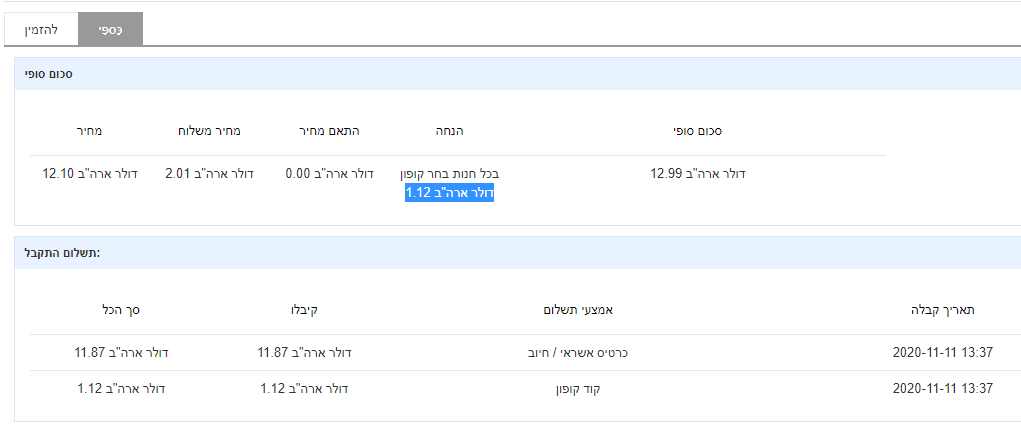Open the להזמין tab

[41, 30]
